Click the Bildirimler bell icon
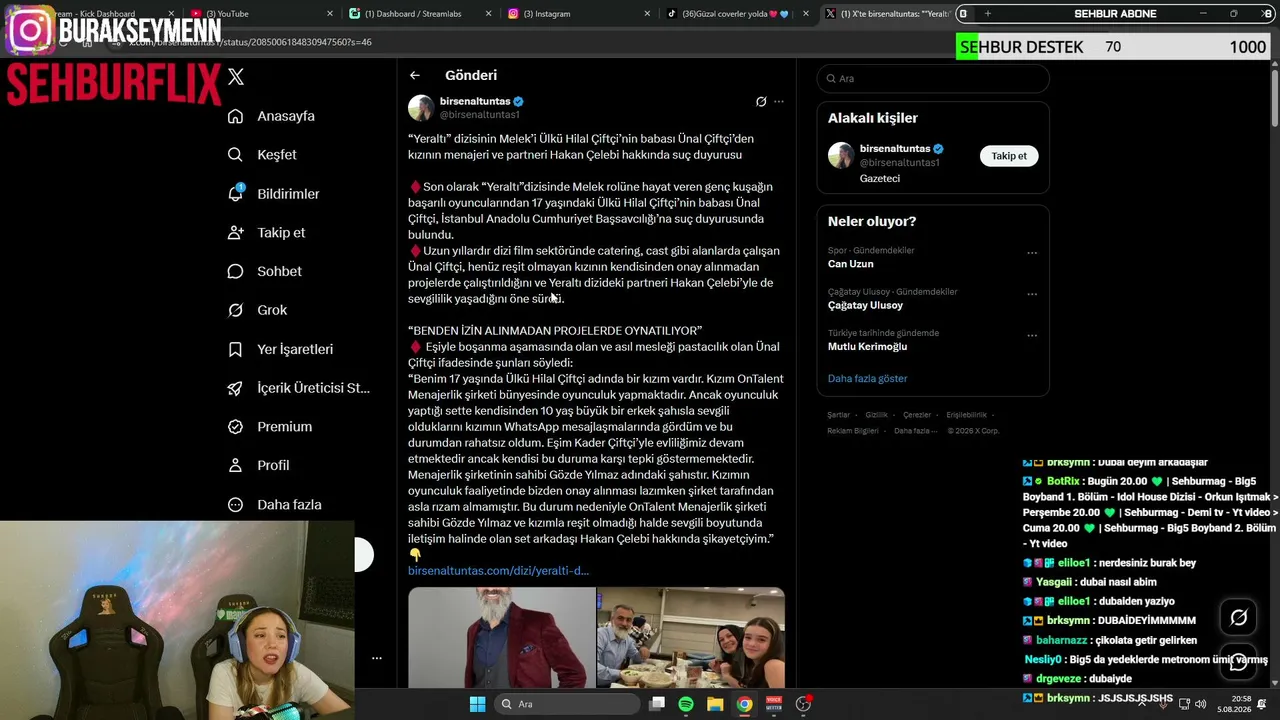The width and height of the screenshot is (1280, 720). [235, 193]
